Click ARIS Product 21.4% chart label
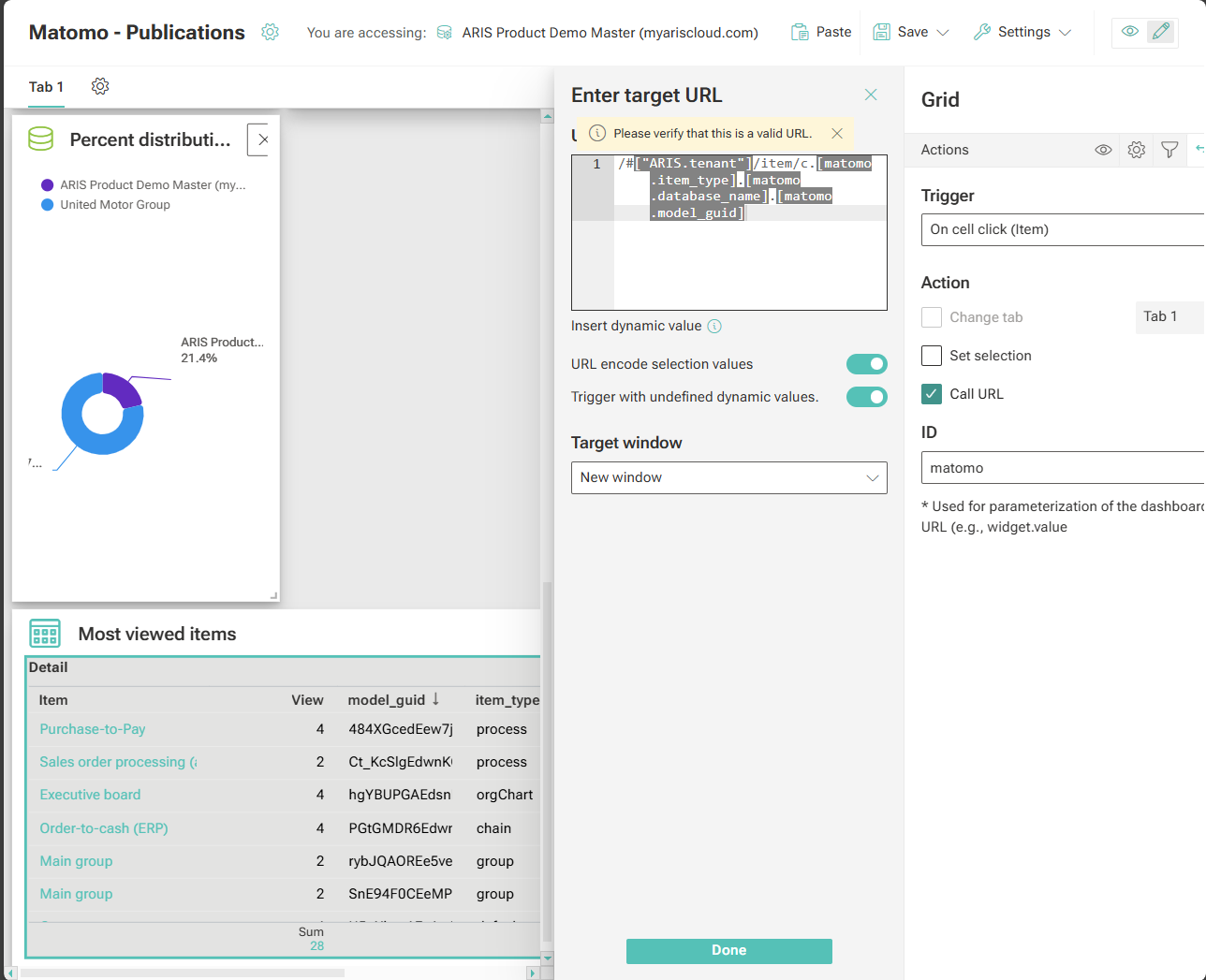This screenshot has height=980, width=1206. pyautogui.click(x=222, y=350)
